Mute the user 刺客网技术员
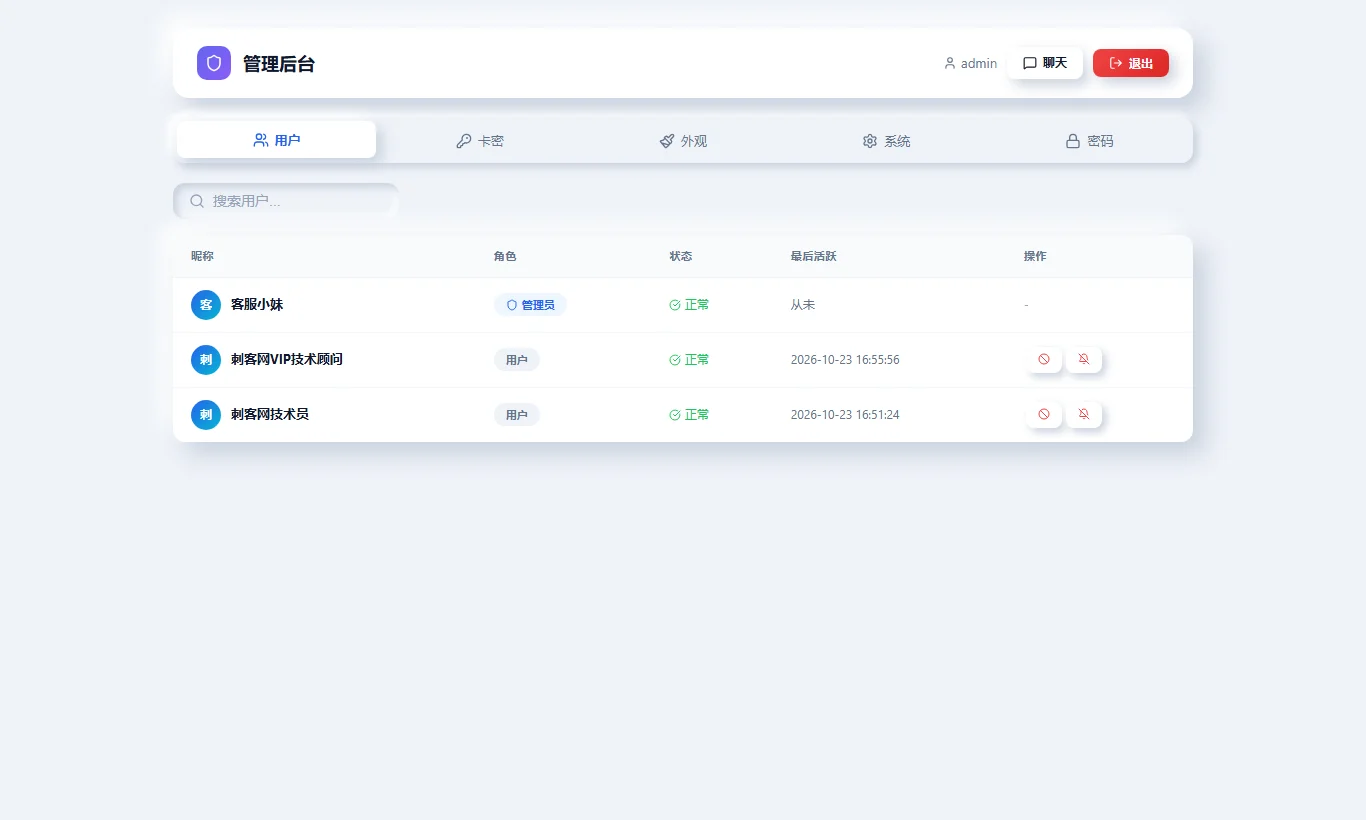The image size is (1366, 820). coord(1084,415)
